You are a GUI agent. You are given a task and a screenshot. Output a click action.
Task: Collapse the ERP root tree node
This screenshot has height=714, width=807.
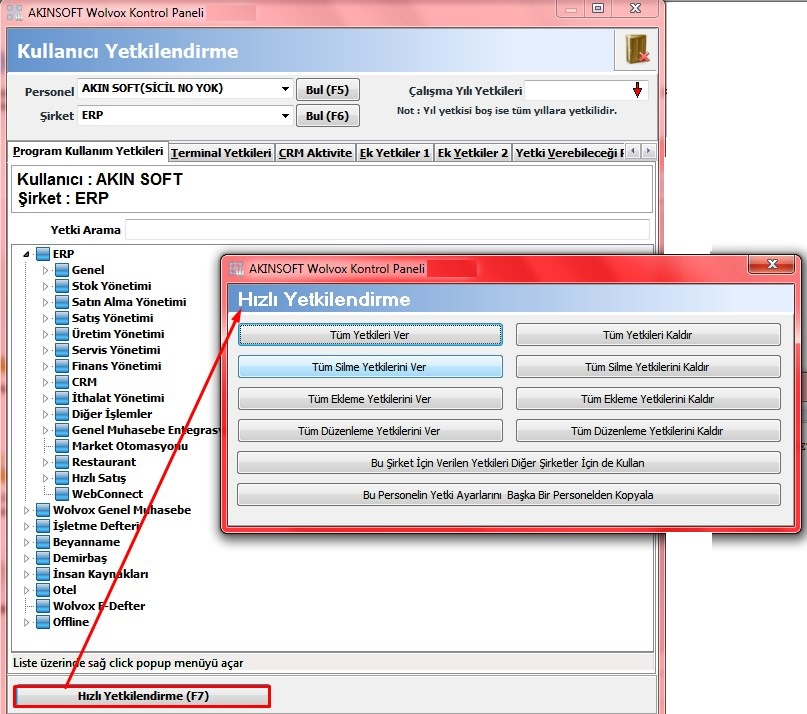[x=26, y=254]
